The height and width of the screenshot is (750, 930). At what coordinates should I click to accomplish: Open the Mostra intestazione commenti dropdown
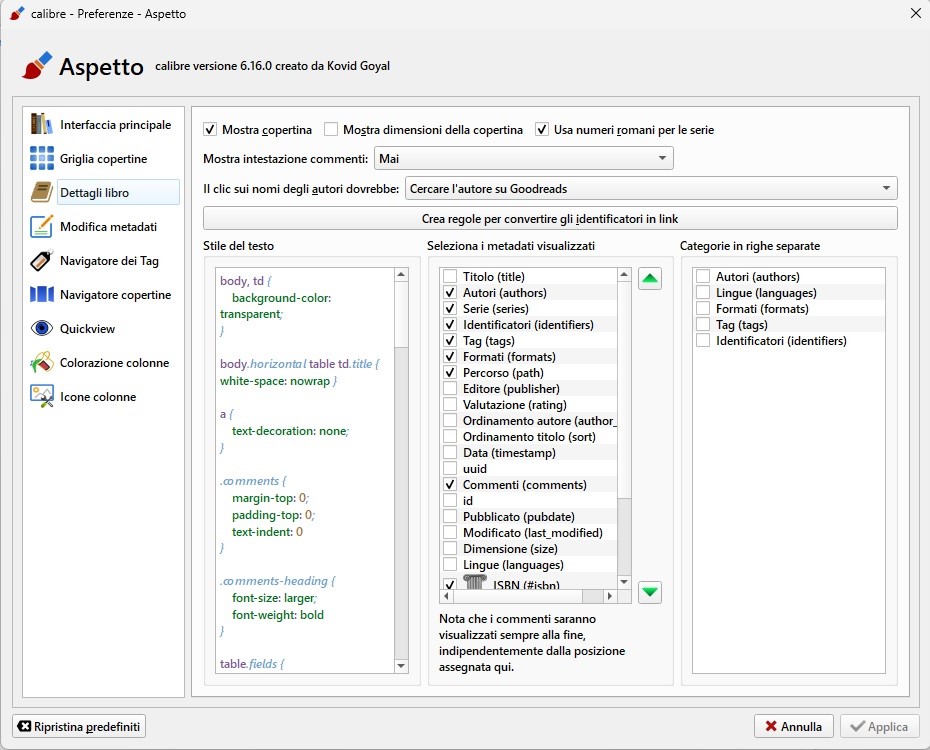[x=523, y=158]
